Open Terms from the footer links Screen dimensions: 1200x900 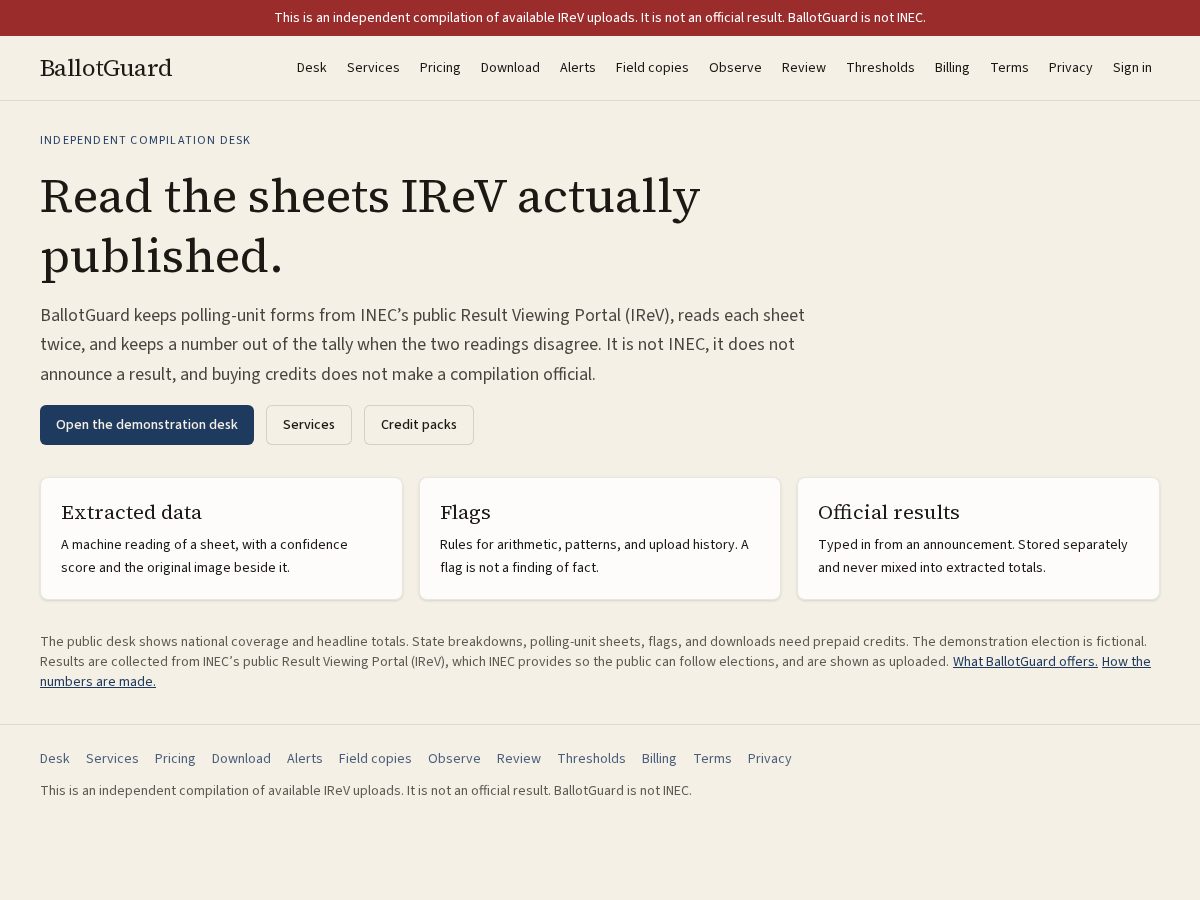pos(712,758)
